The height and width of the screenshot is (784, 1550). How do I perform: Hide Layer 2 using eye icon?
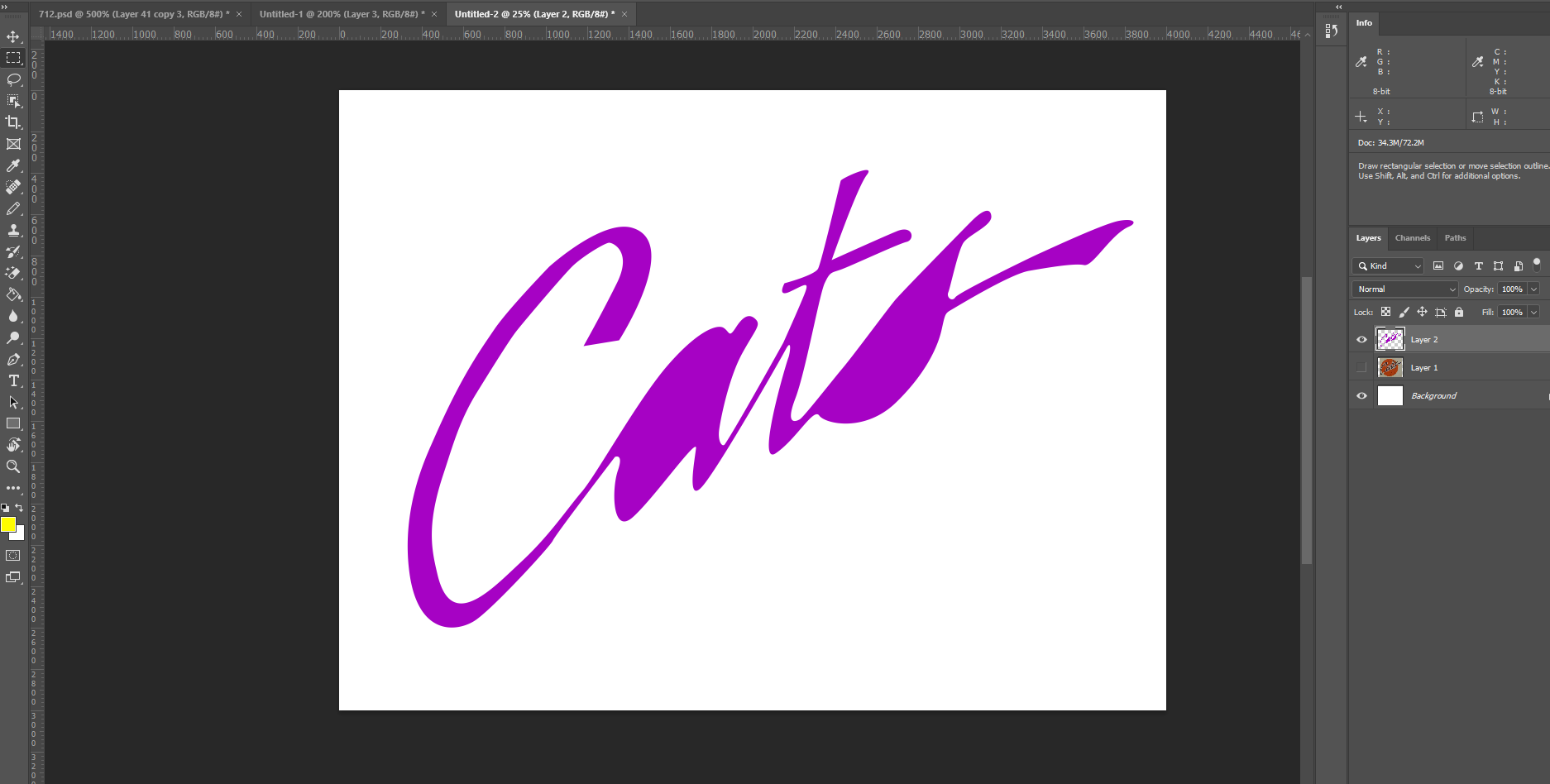tap(1361, 339)
